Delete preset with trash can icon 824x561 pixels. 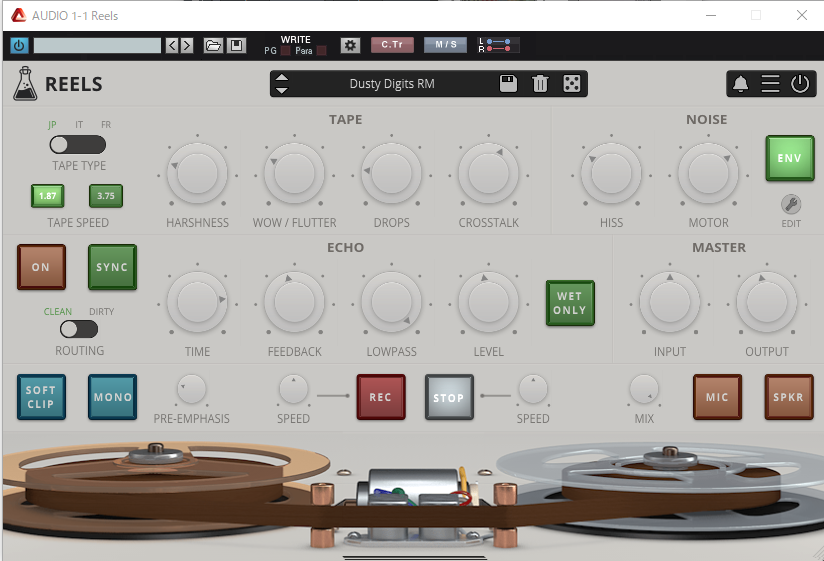(x=540, y=84)
